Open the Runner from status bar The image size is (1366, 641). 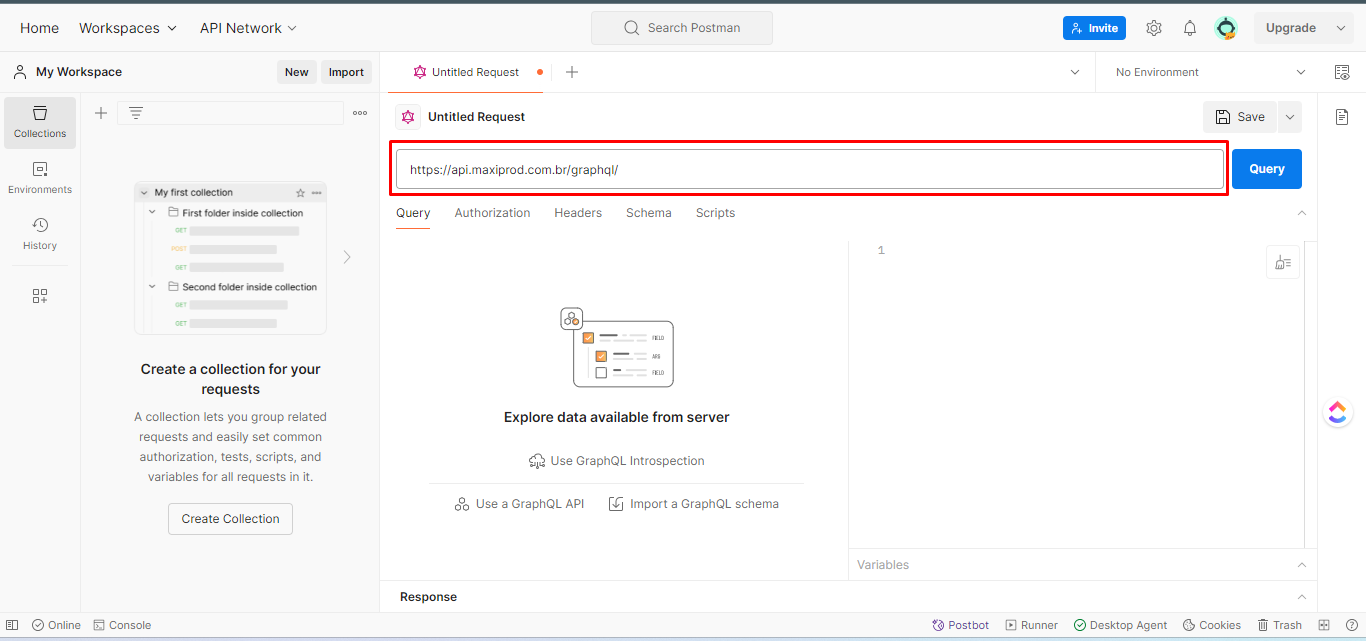1031,625
